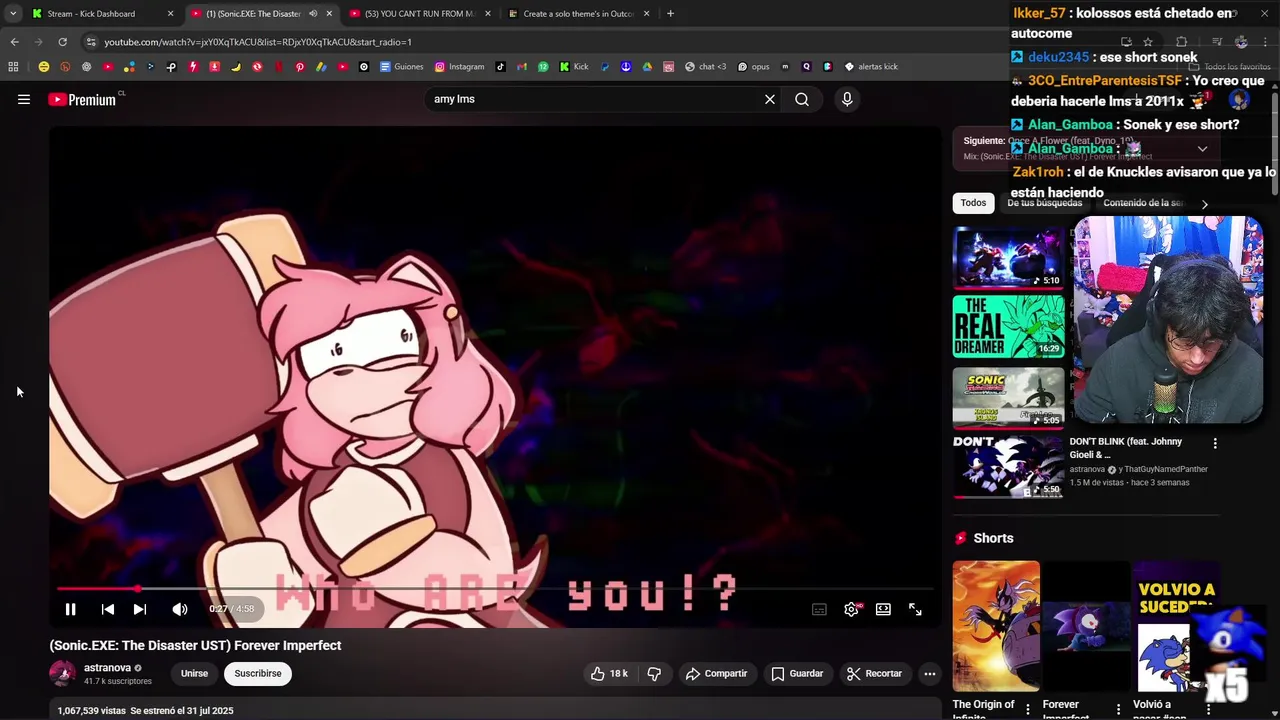Viewport: 1280px width, 720px height.
Task: Expand the Mix playlist panel chevron
Action: point(1202,149)
